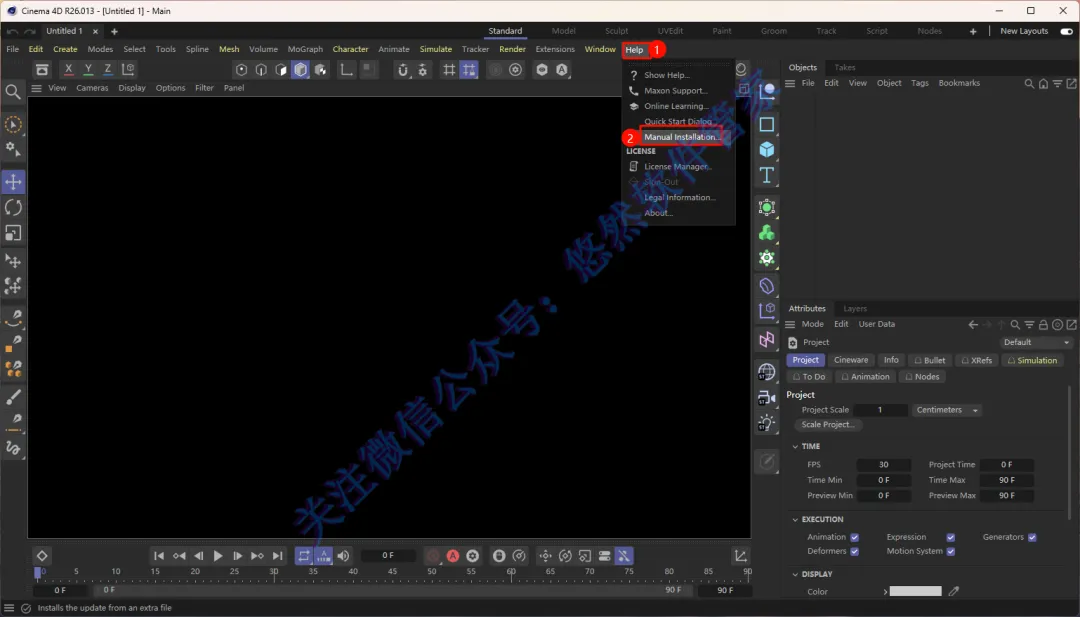Toggle timeline loop playback button

coord(304,556)
